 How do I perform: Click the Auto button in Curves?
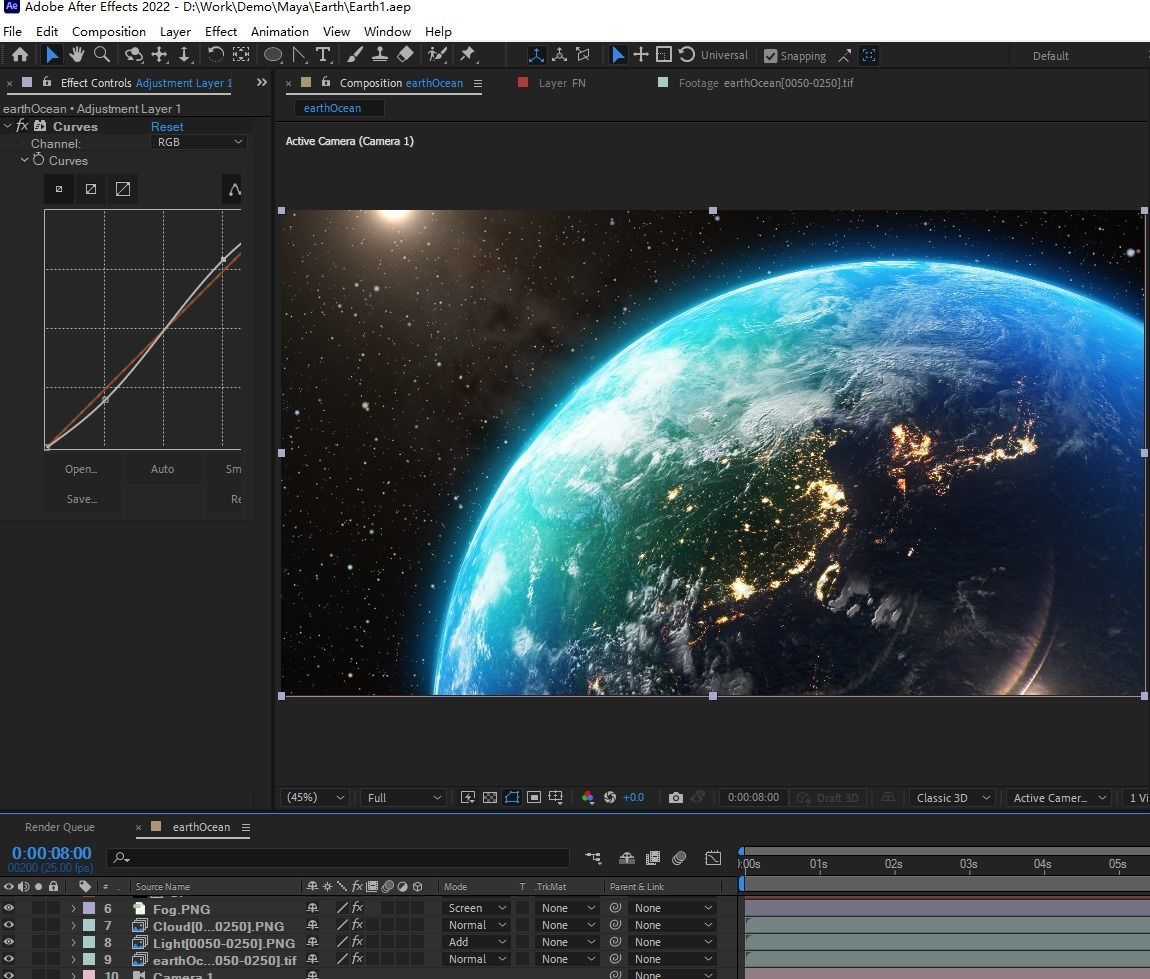point(162,469)
